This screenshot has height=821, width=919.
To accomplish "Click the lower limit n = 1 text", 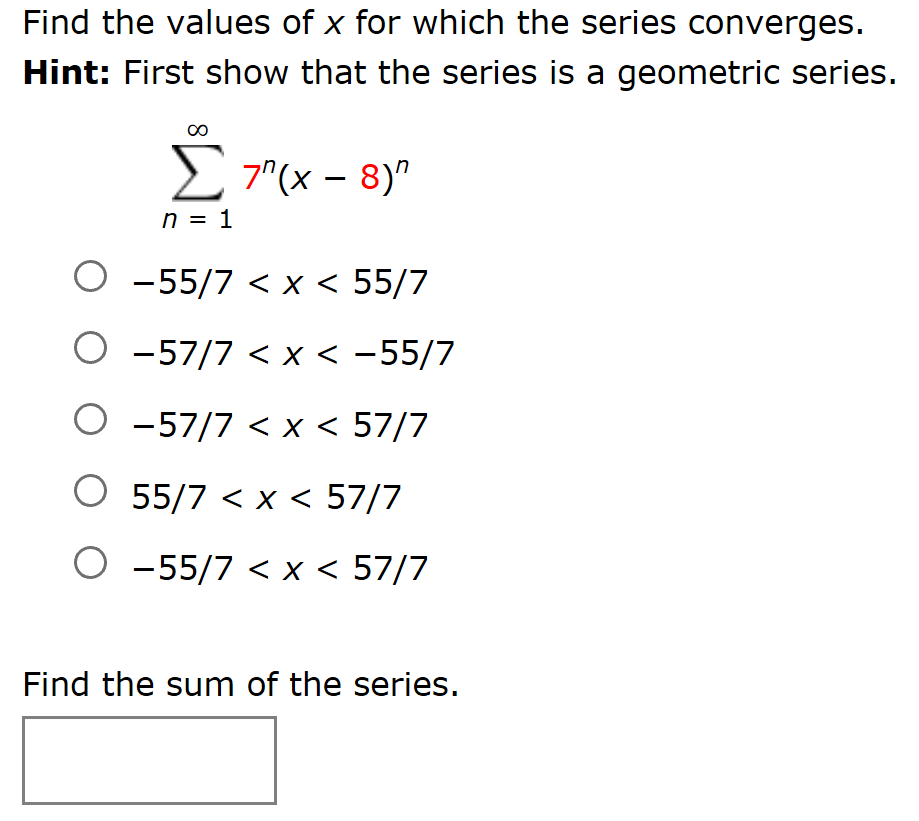I will click(196, 220).
